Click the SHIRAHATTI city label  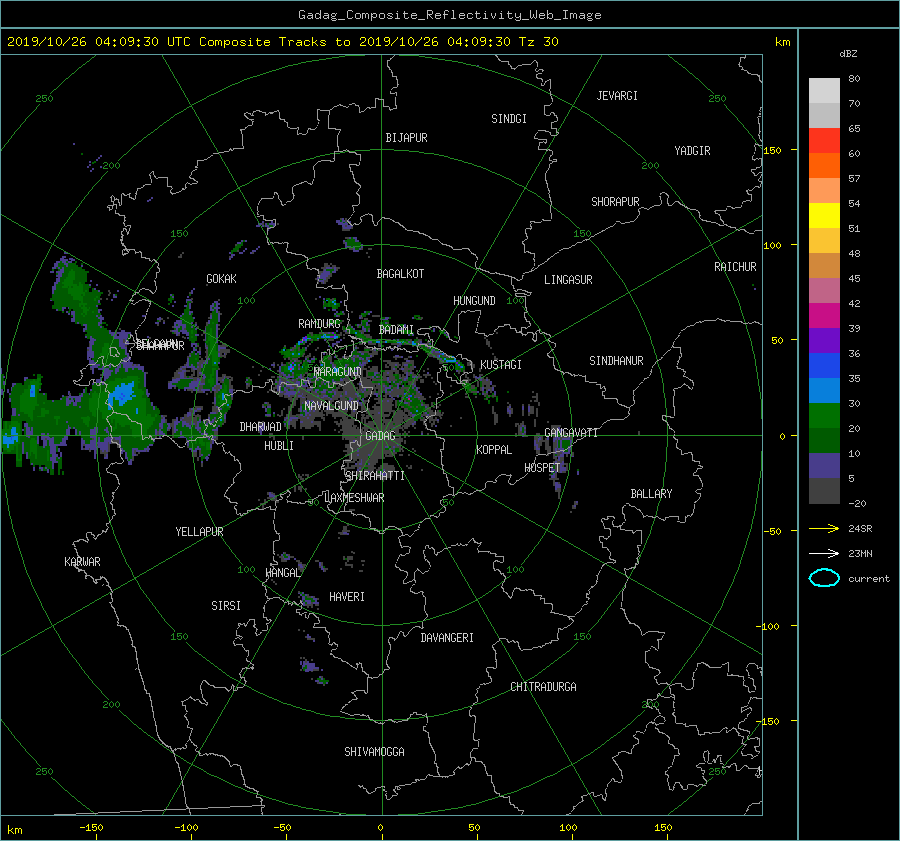tap(375, 476)
